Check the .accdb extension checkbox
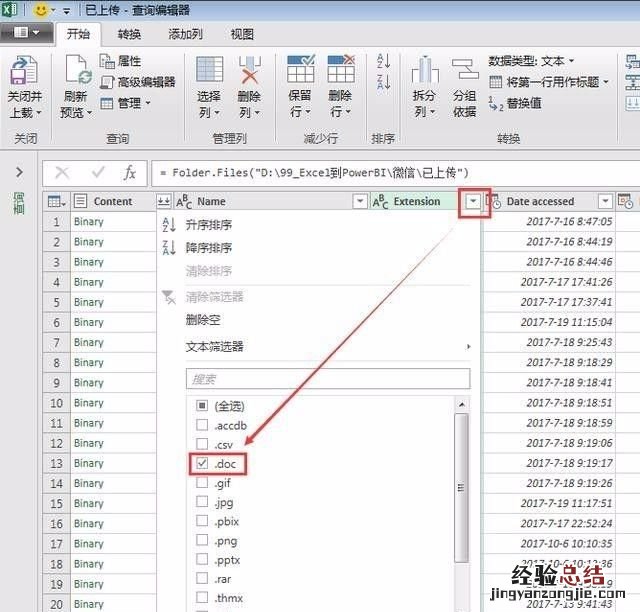This screenshot has height=612, width=640. point(202,425)
